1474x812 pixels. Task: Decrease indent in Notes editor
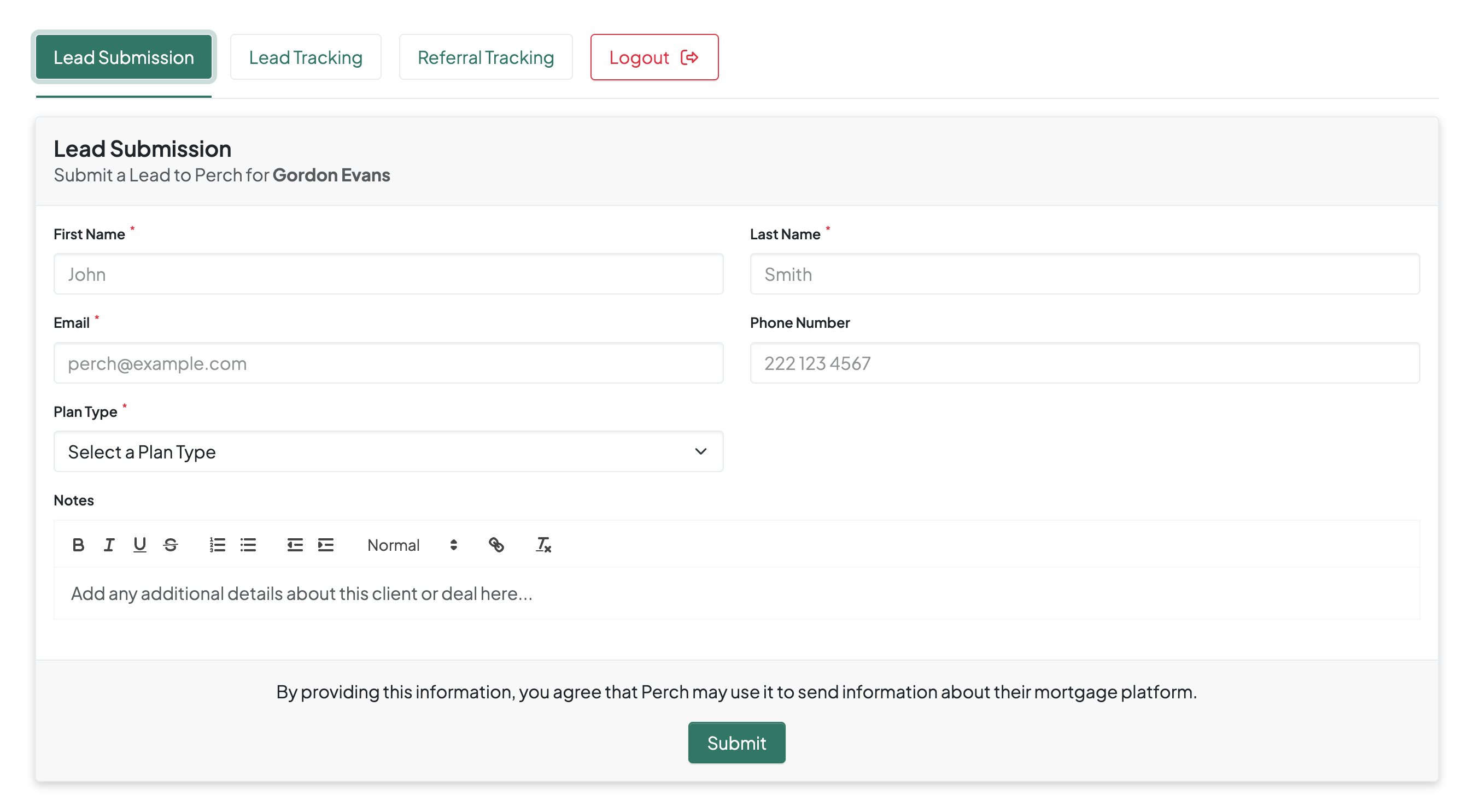pos(295,544)
